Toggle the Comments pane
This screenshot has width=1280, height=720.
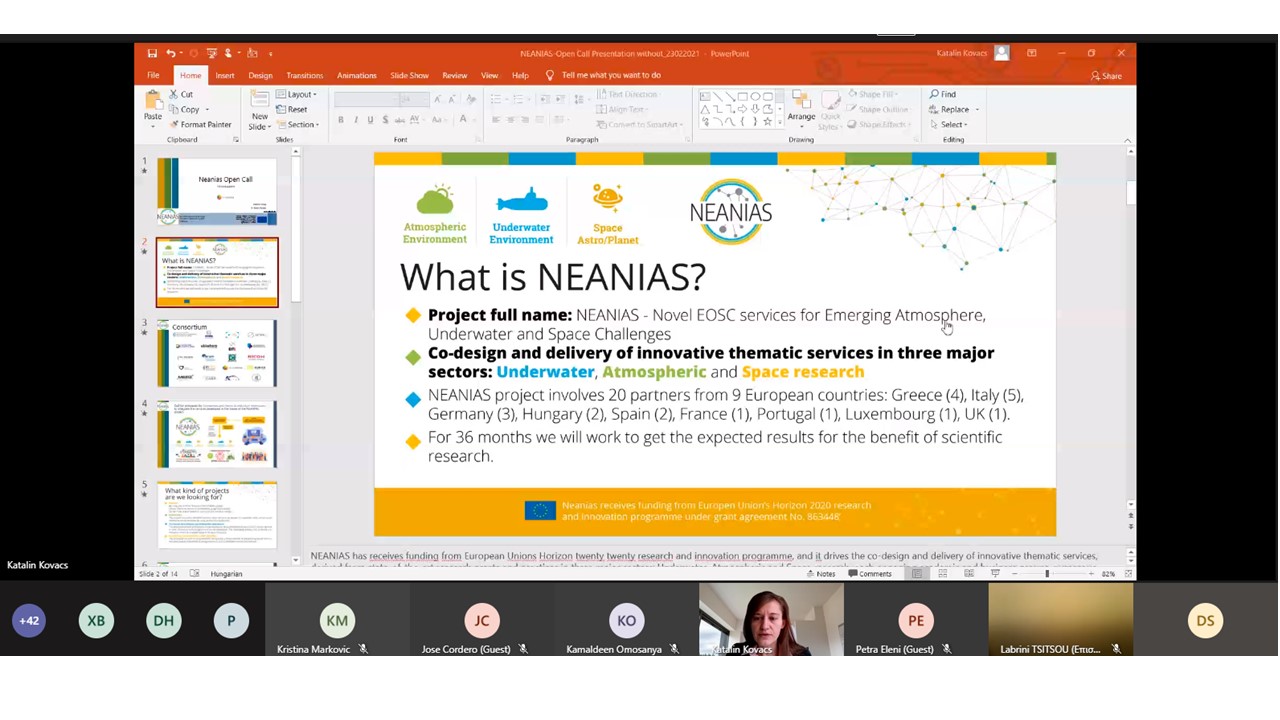(869, 574)
